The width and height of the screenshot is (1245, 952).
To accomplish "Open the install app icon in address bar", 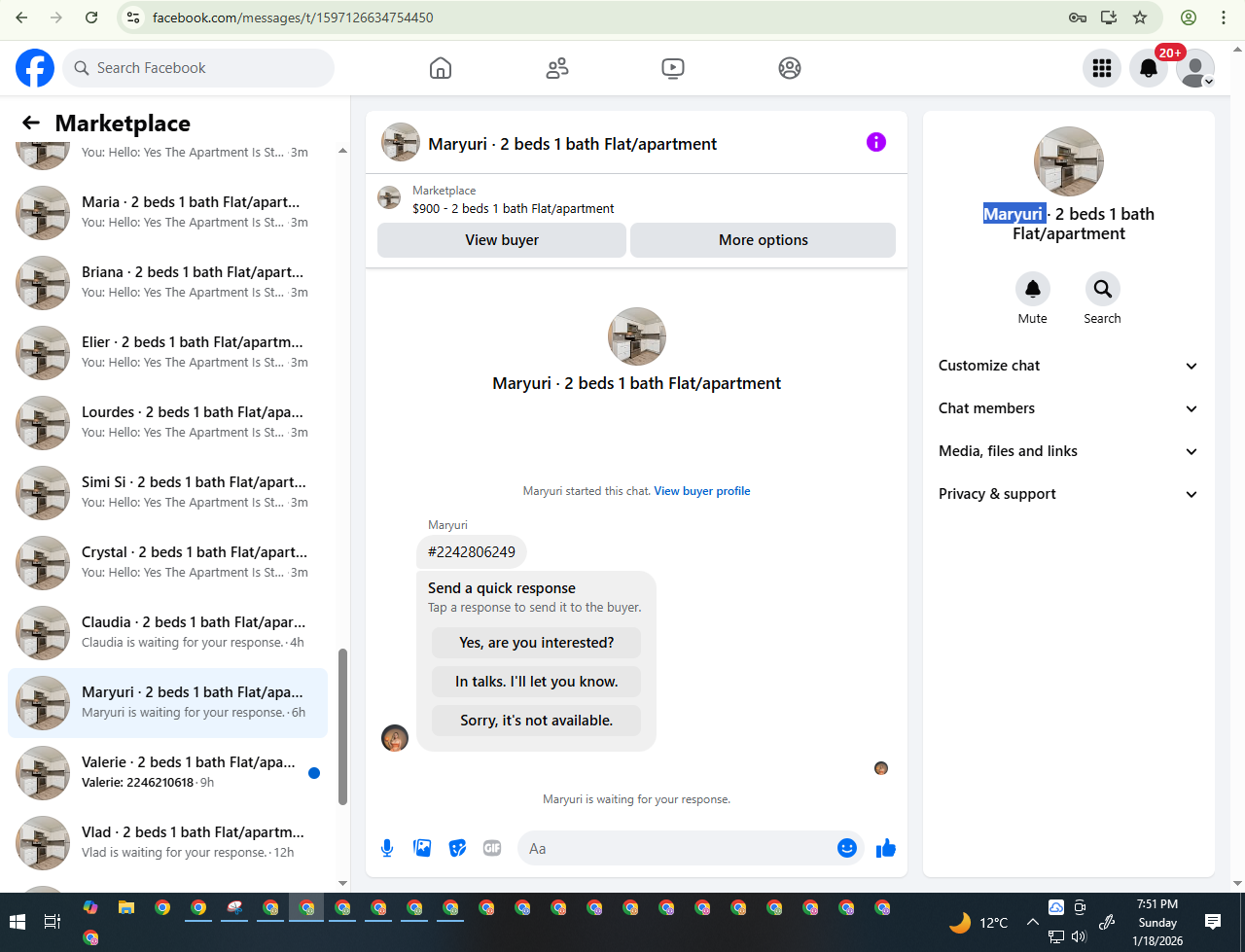I will (1109, 18).
